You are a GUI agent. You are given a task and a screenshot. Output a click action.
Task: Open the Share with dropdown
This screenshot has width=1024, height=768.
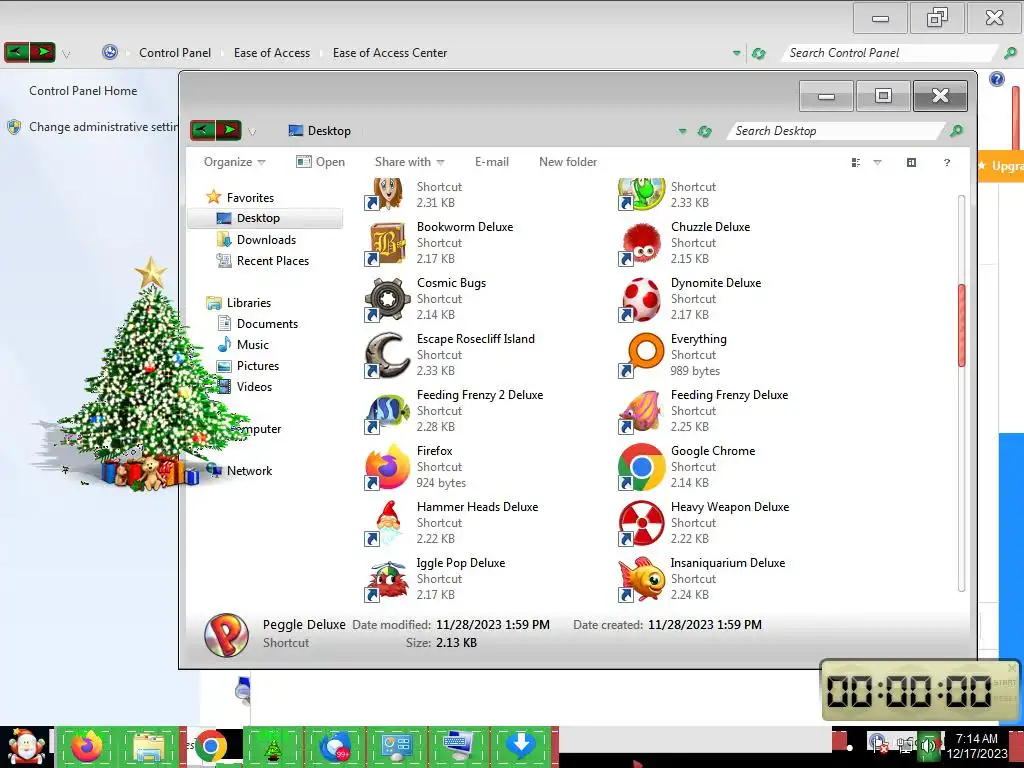(x=409, y=162)
